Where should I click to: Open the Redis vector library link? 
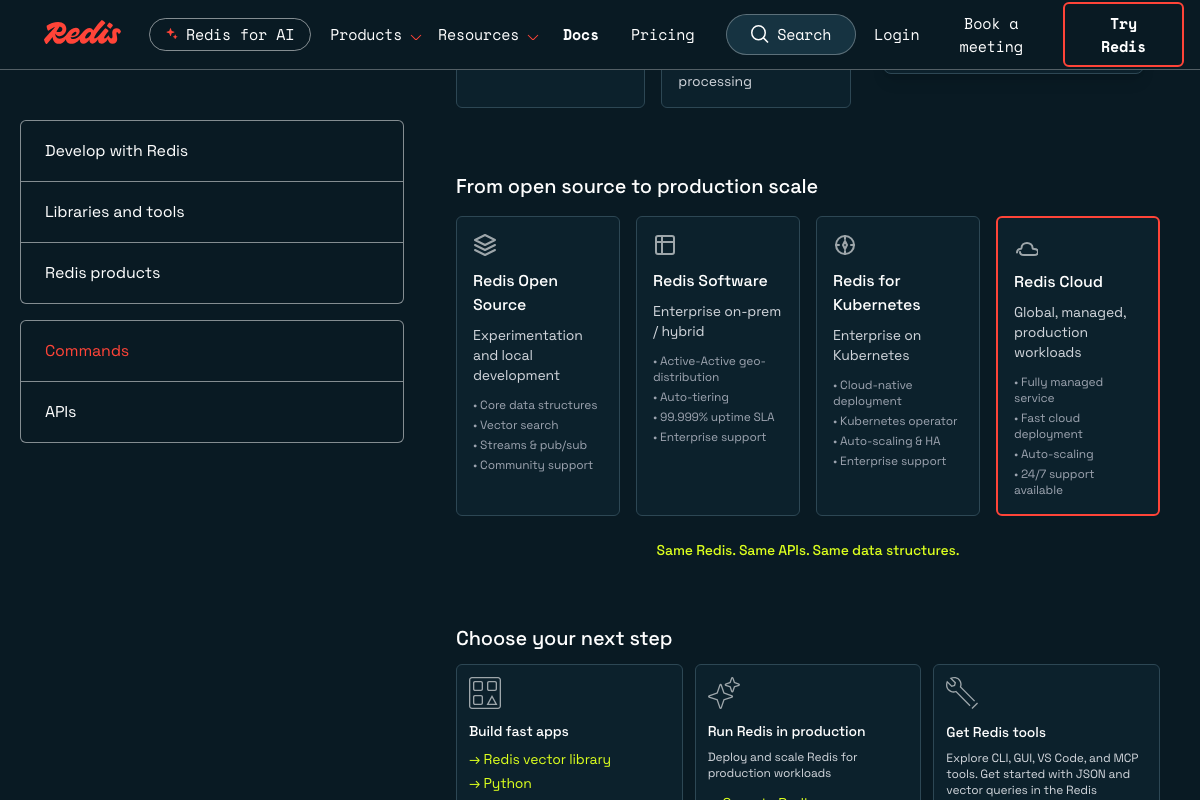(547, 759)
